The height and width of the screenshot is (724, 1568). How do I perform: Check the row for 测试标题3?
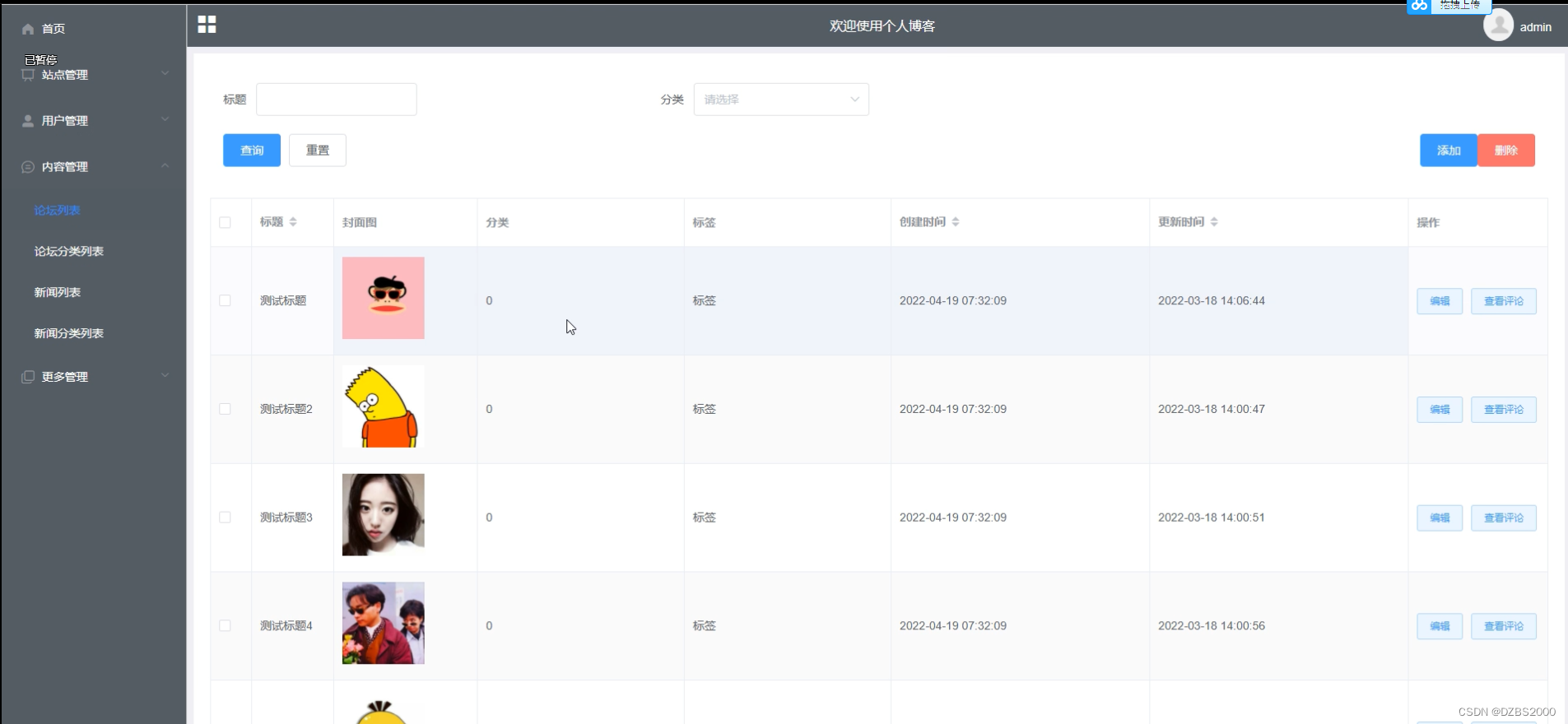tap(225, 517)
